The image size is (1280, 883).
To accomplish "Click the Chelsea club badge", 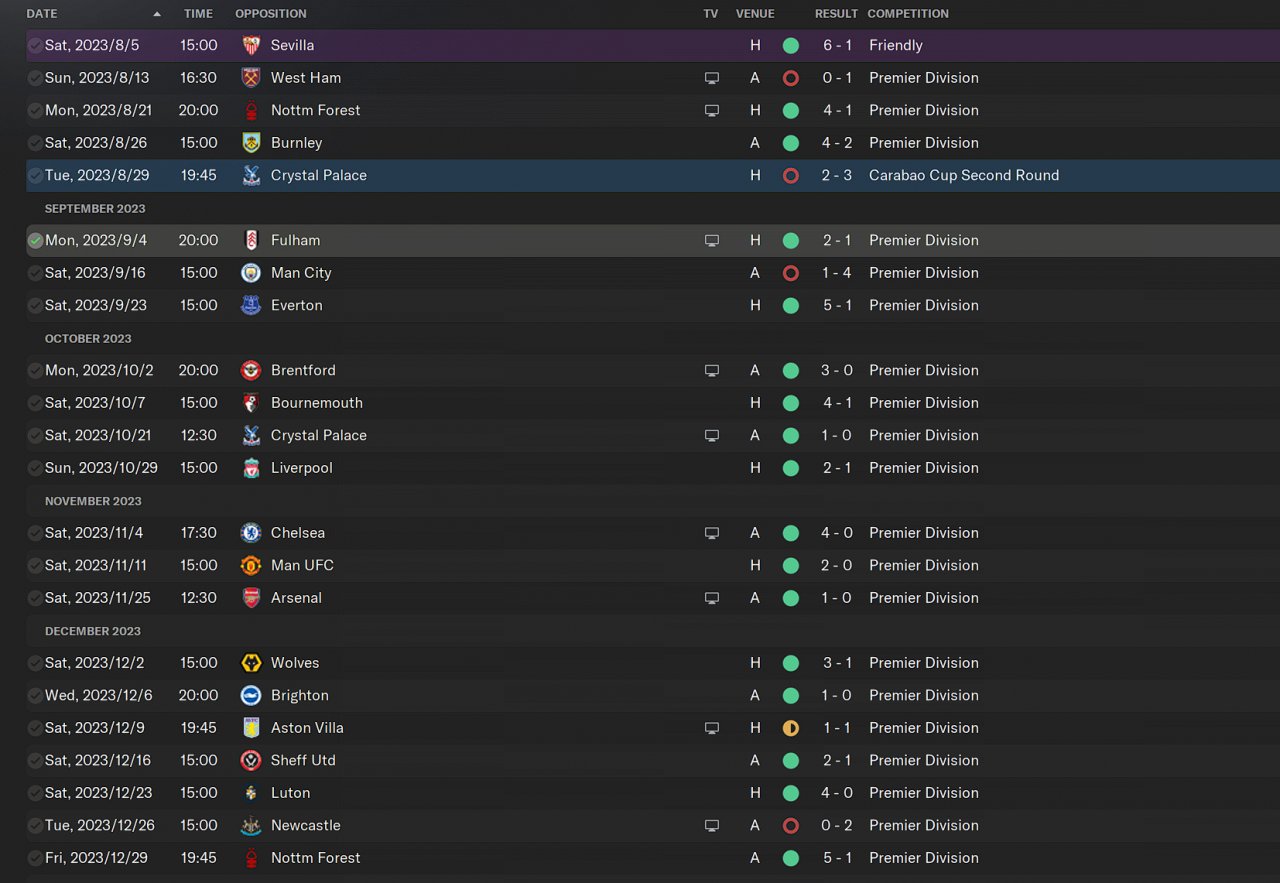I will click(x=251, y=533).
